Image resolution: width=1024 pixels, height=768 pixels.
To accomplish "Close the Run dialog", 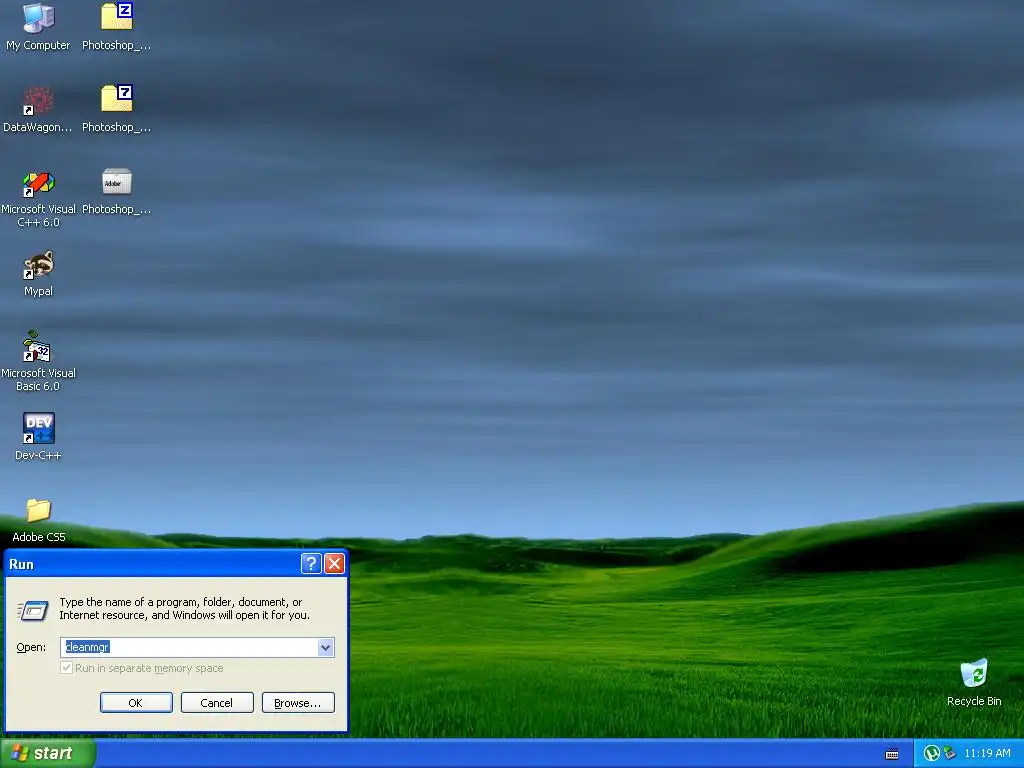I will click(334, 564).
